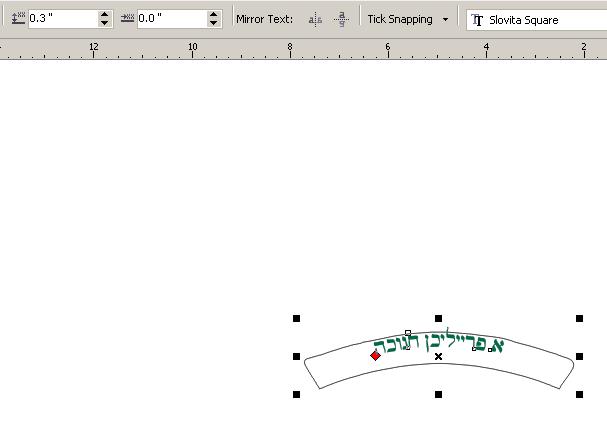Click the red diamond text offset handle
Viewport: 607px width, 434px height.
coord(375,355)
